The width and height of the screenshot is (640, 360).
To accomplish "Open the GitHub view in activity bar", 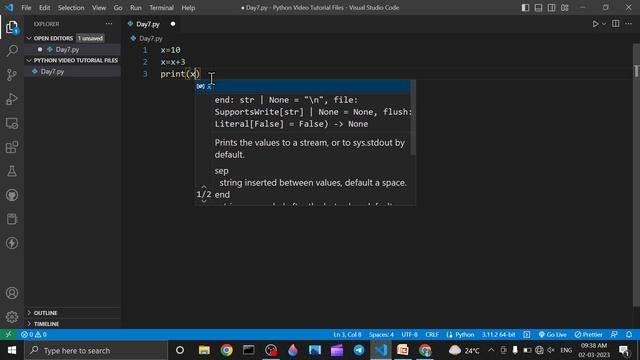I will [x=12, y=195].
